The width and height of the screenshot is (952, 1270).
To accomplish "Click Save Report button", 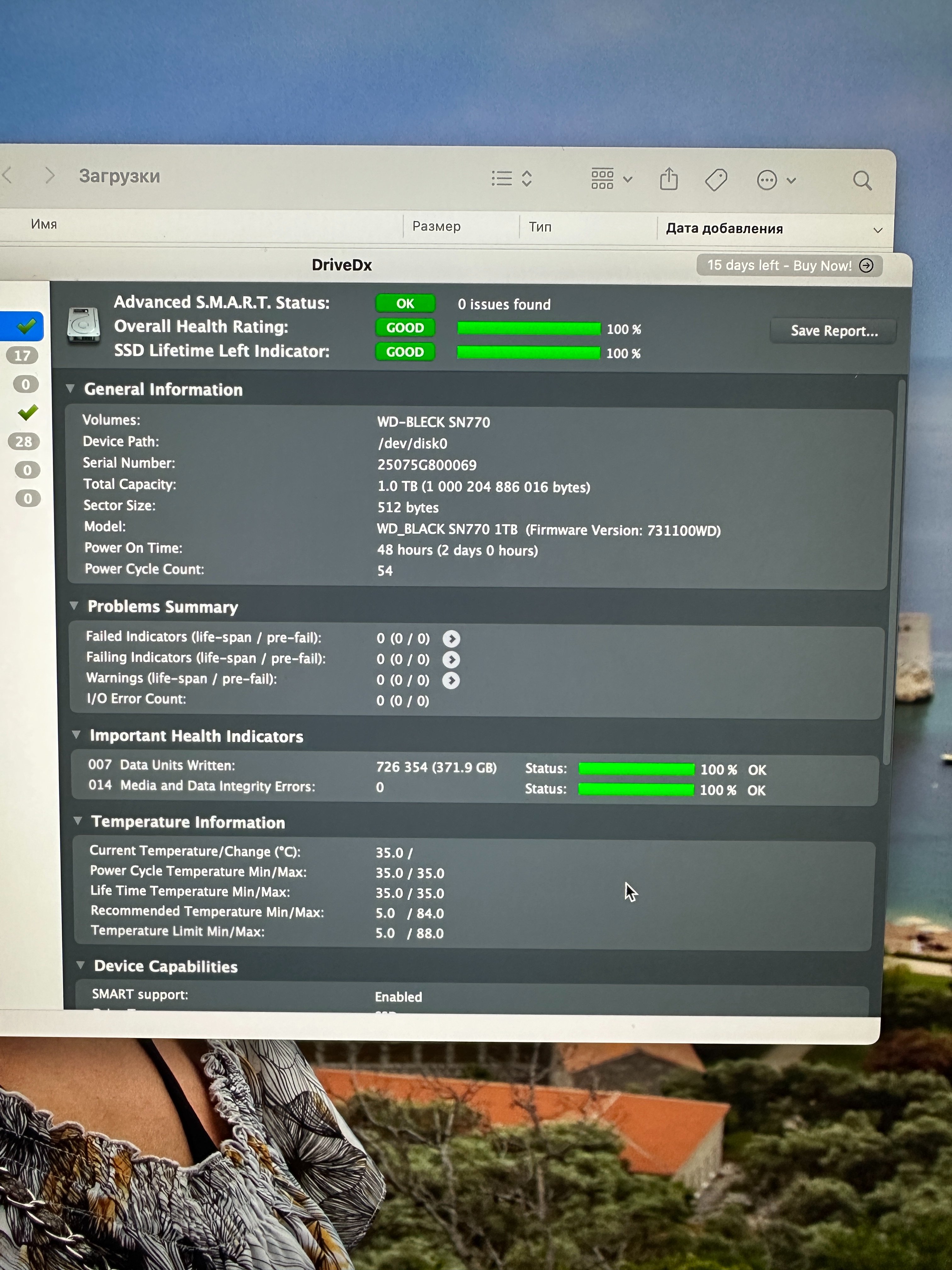I will [834, 331].
